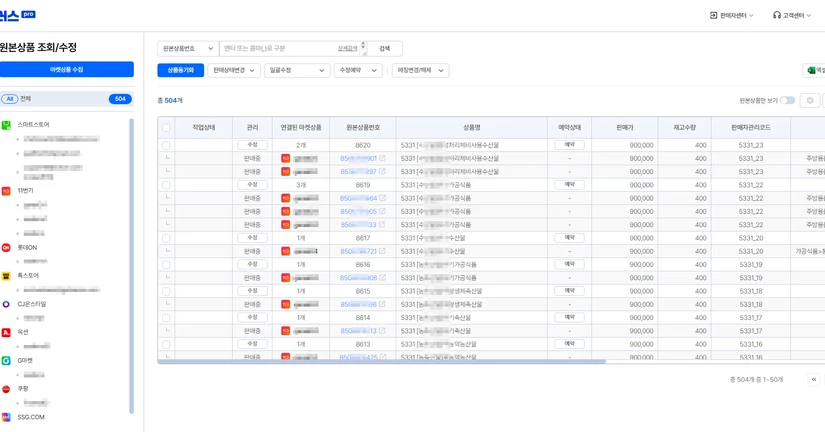
Task: Click the 재고수량 column header
Action: click(685, 127)
